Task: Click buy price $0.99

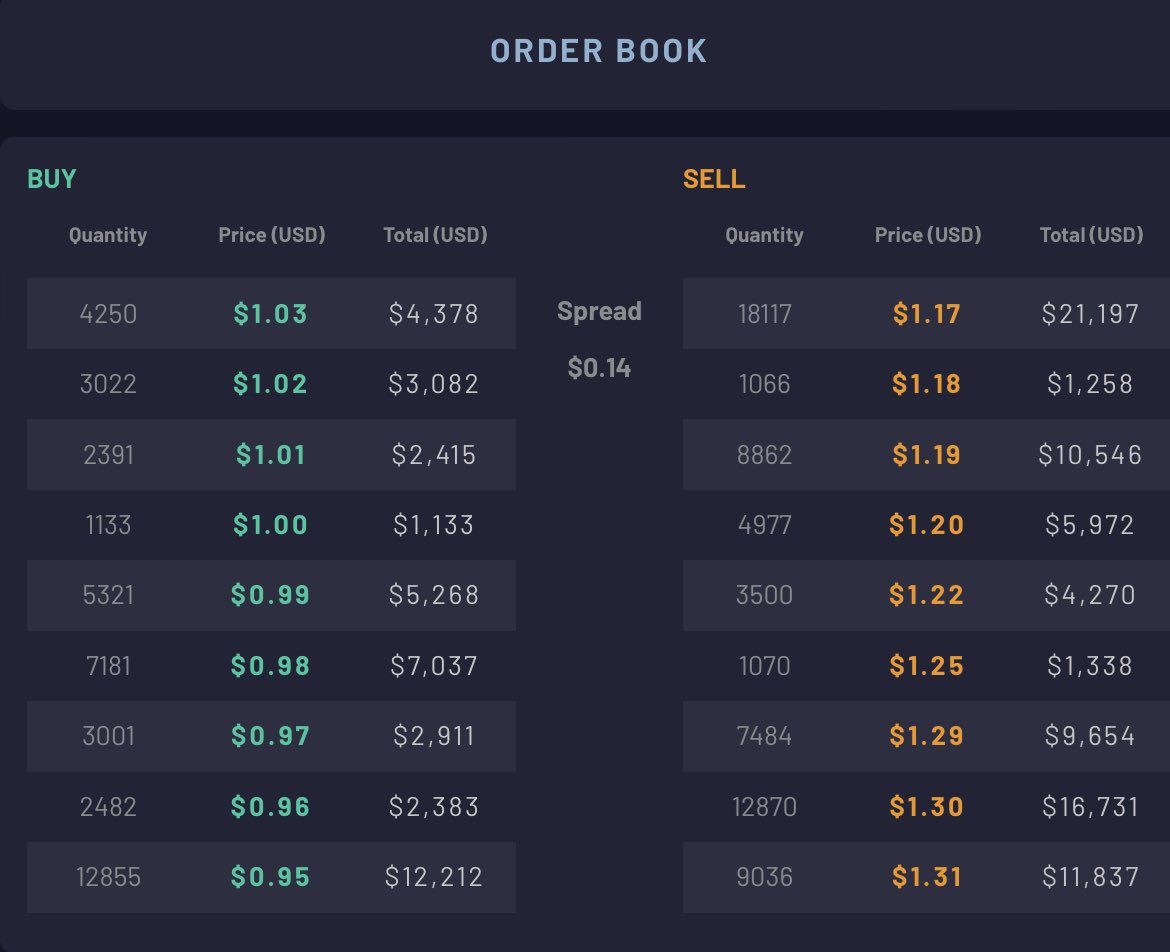Action: pos(270,595)
